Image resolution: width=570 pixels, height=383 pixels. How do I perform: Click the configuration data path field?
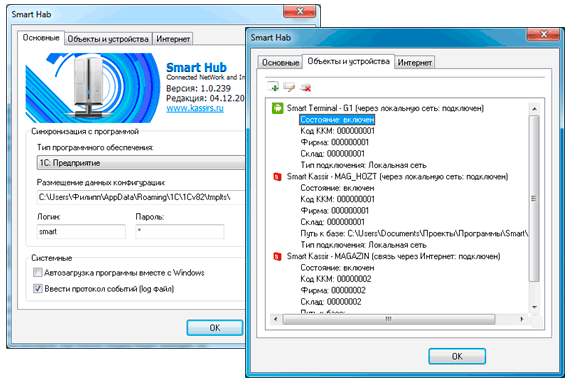point(141,197)
